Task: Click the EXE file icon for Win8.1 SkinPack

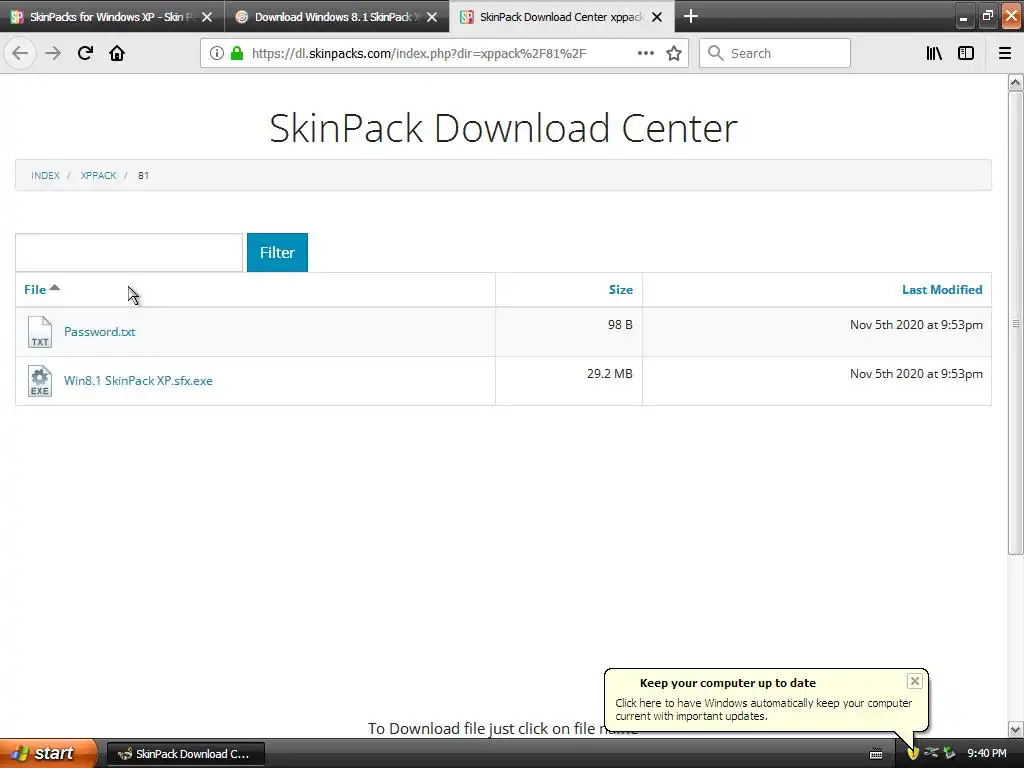Action: pyautogui.click(x=40, y=381)
